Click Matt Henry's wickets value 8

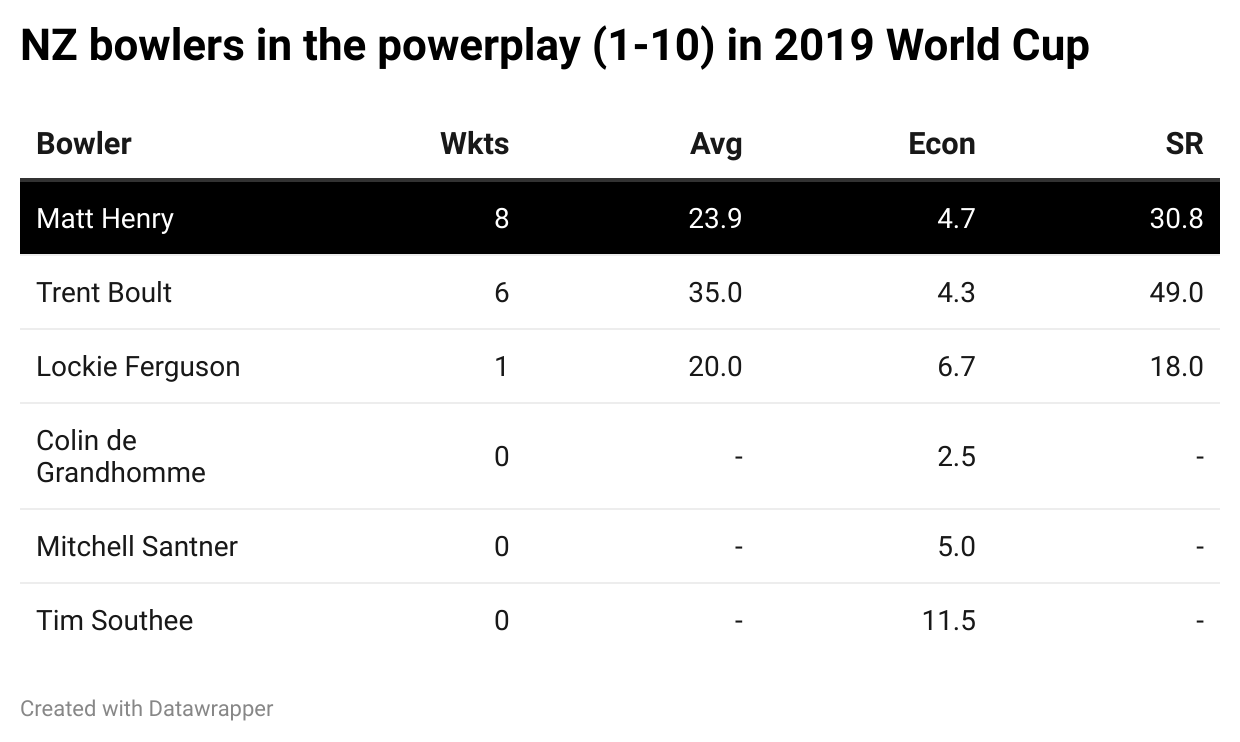tap(501, 218)
